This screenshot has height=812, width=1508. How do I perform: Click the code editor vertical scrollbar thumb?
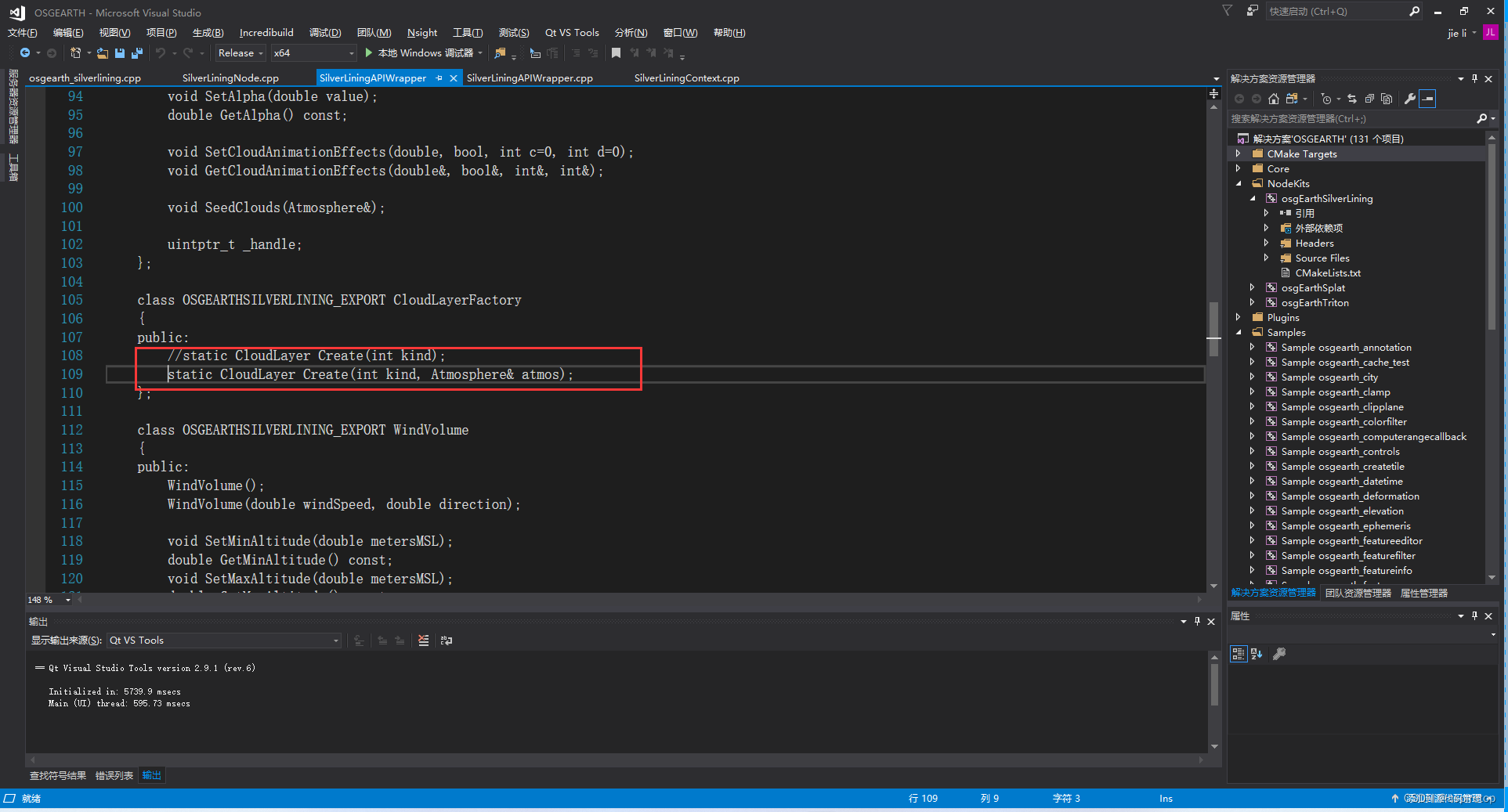pyautogui.click(x=1213, y=329)
